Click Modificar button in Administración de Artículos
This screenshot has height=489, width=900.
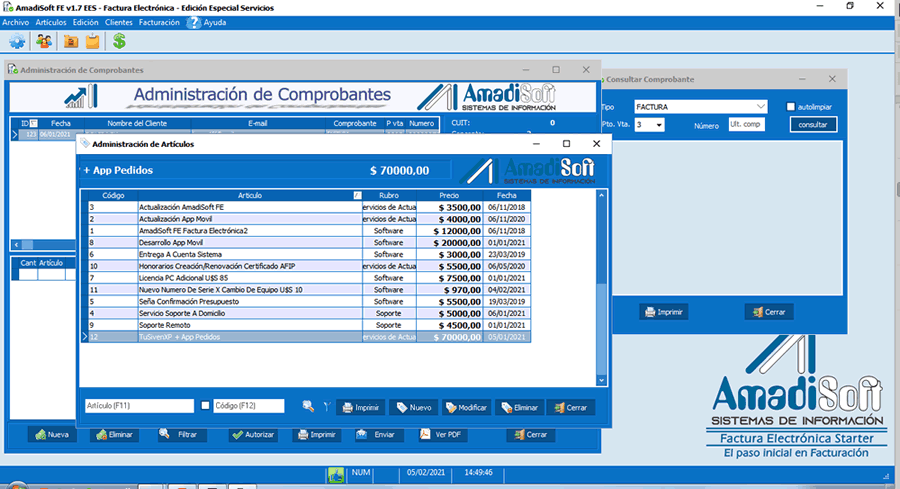tap(467, 408)
